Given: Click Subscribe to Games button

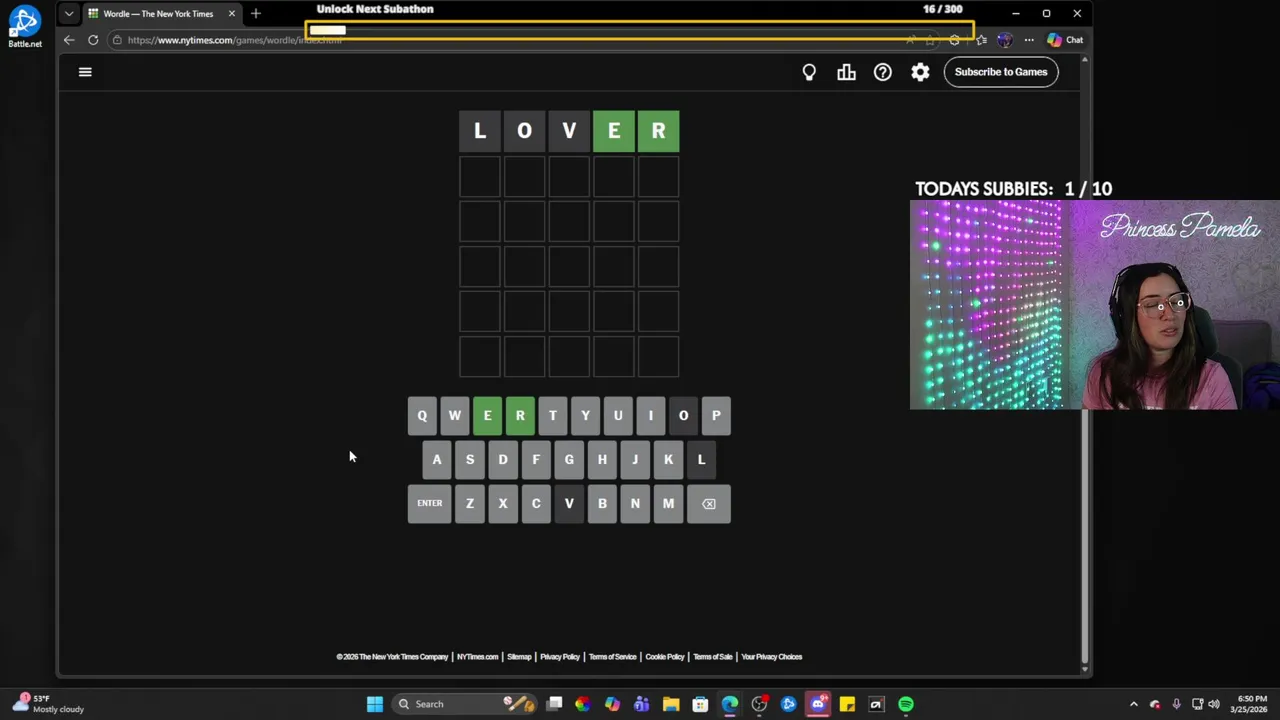Looking at the screenshot, I should coord(1001,72).
